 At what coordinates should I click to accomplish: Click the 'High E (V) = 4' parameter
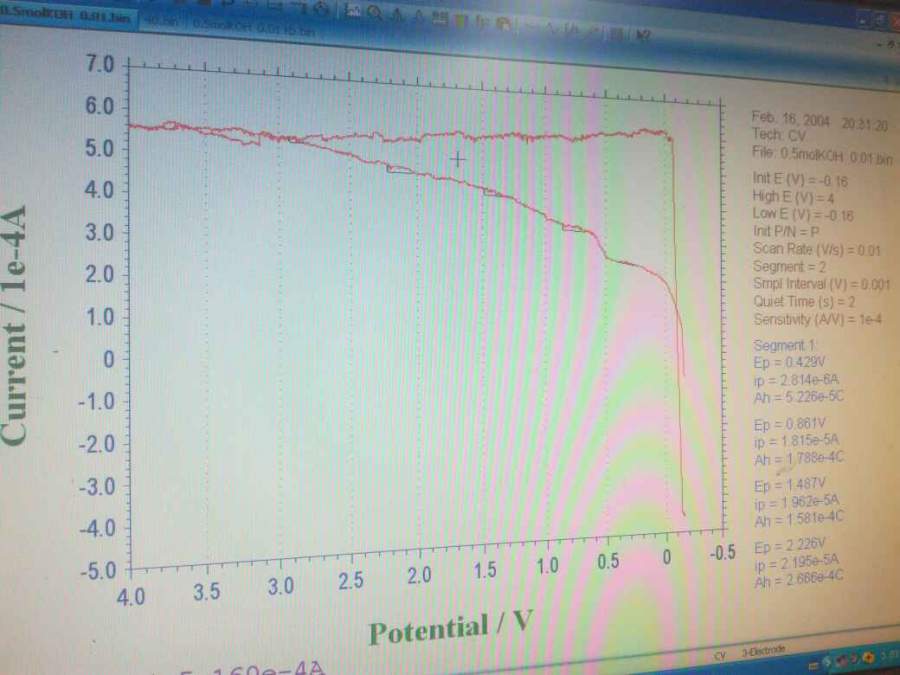[793, 197]
